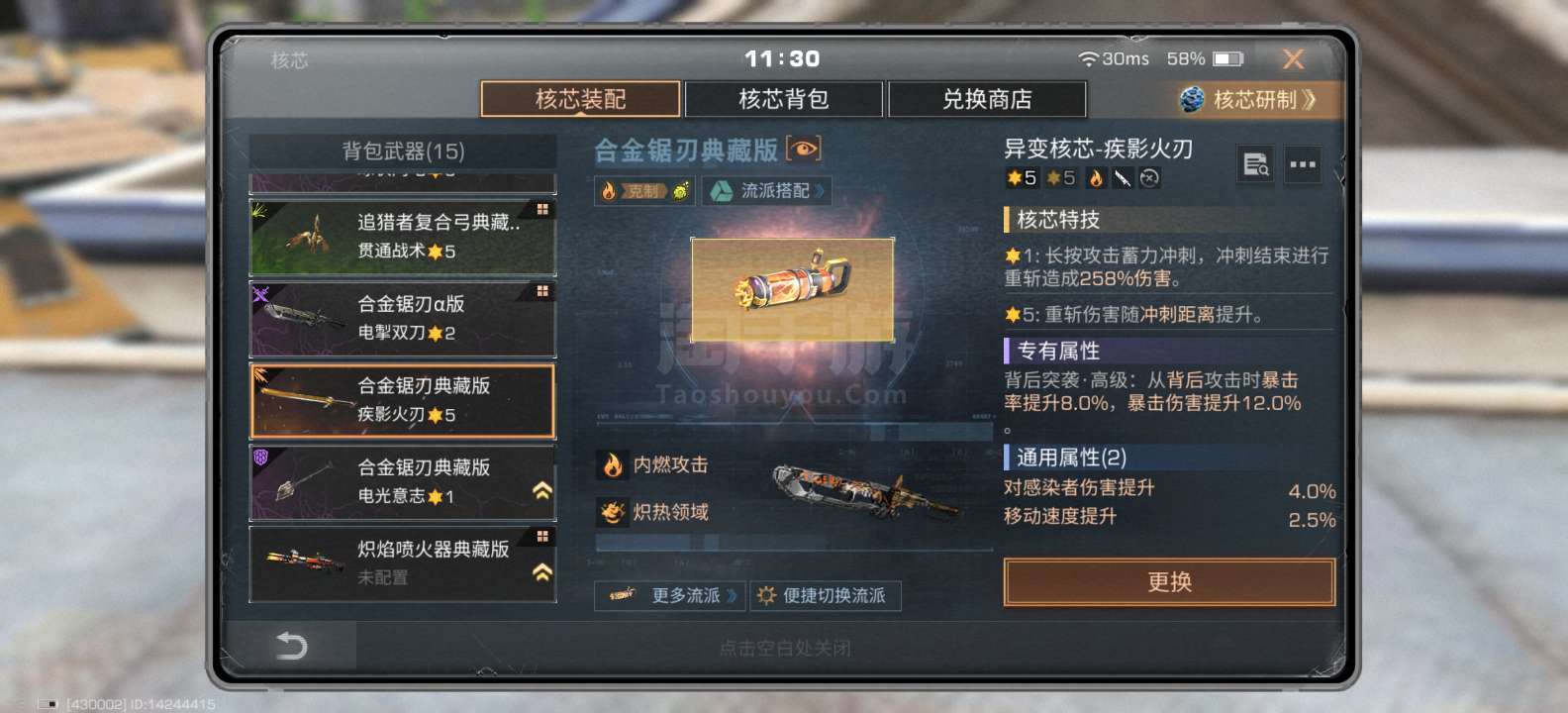The height and width of the screenshot is (713, 1568).
Task: Close the panel with the orange X
Action: click(x=1293, y=59)
